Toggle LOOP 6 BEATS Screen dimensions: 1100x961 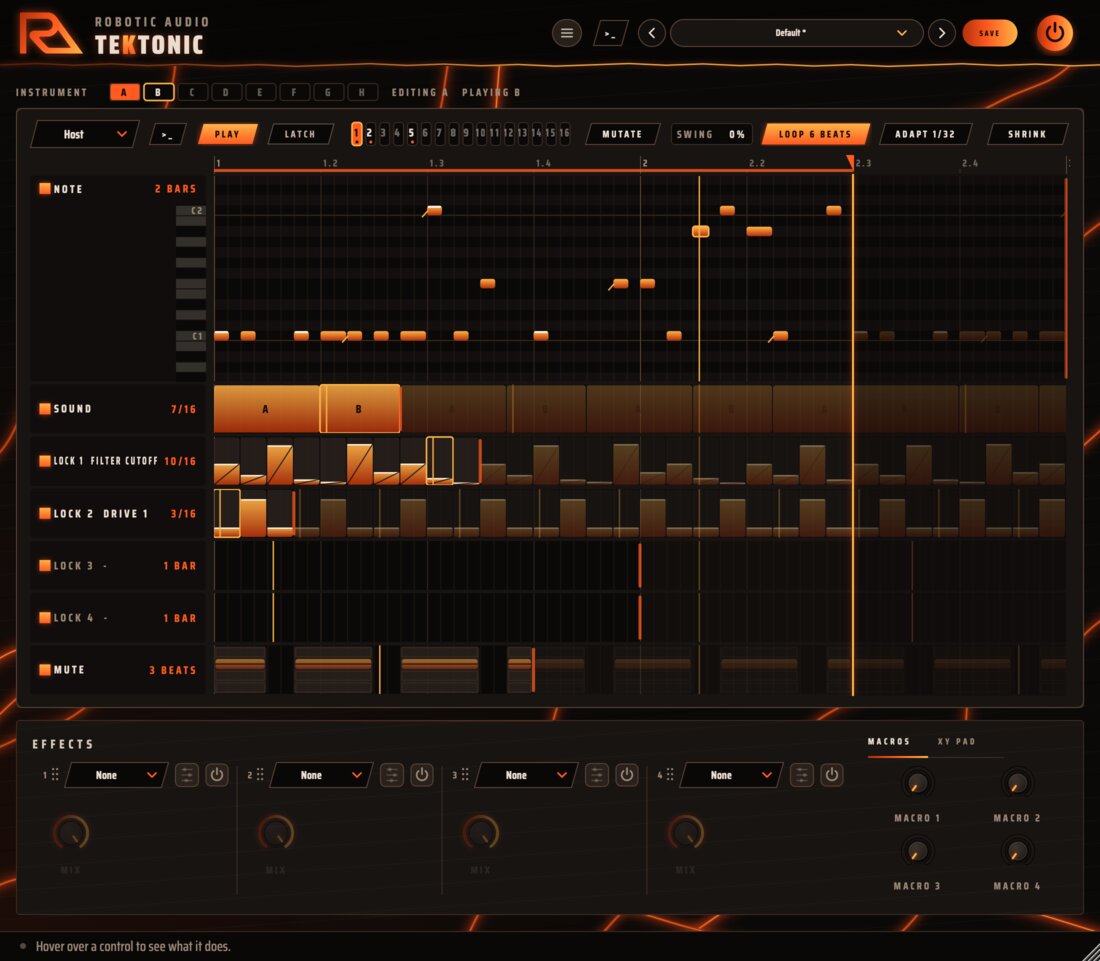tap(815, 134)
